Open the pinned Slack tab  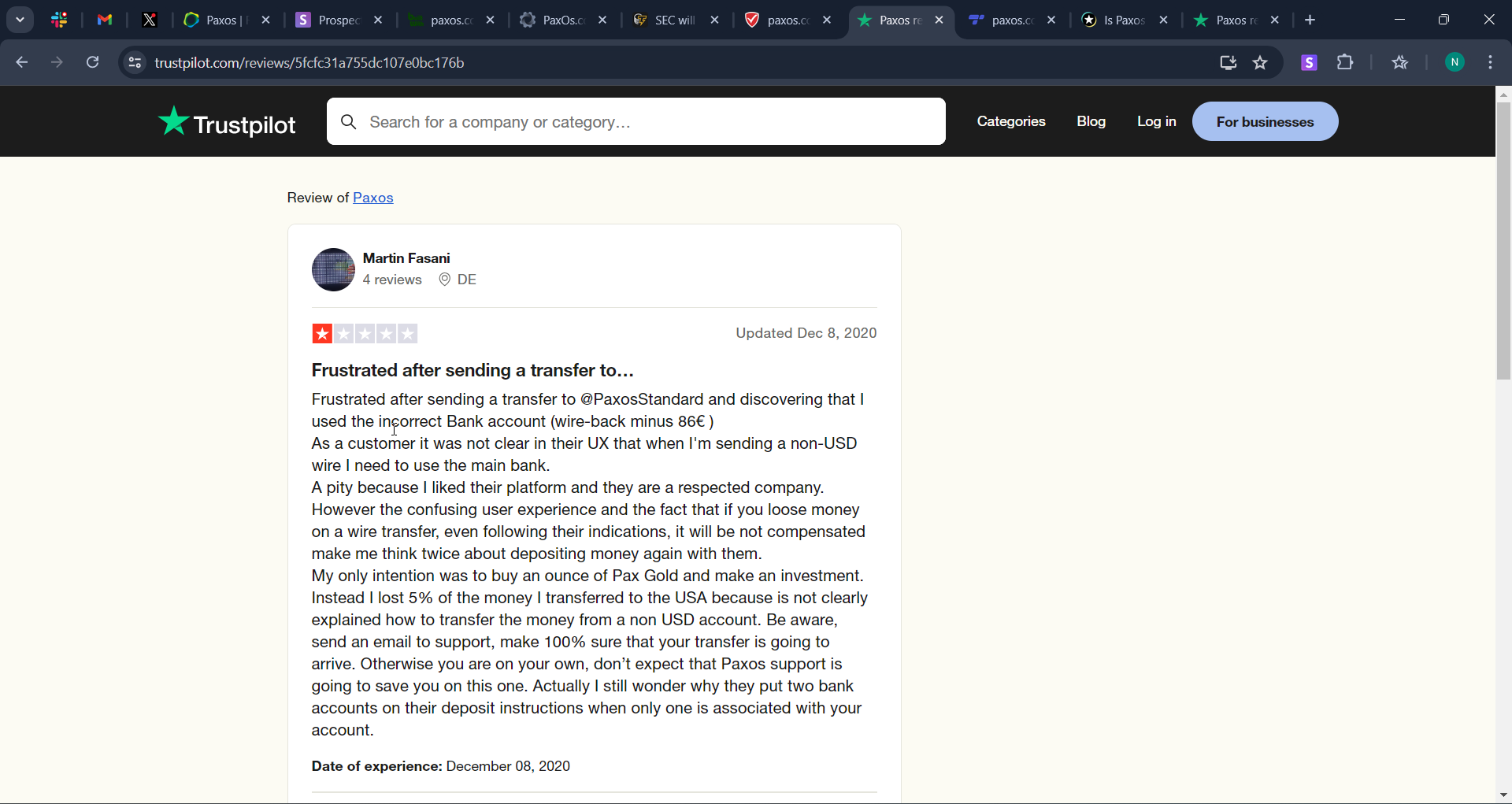[59, 20]
